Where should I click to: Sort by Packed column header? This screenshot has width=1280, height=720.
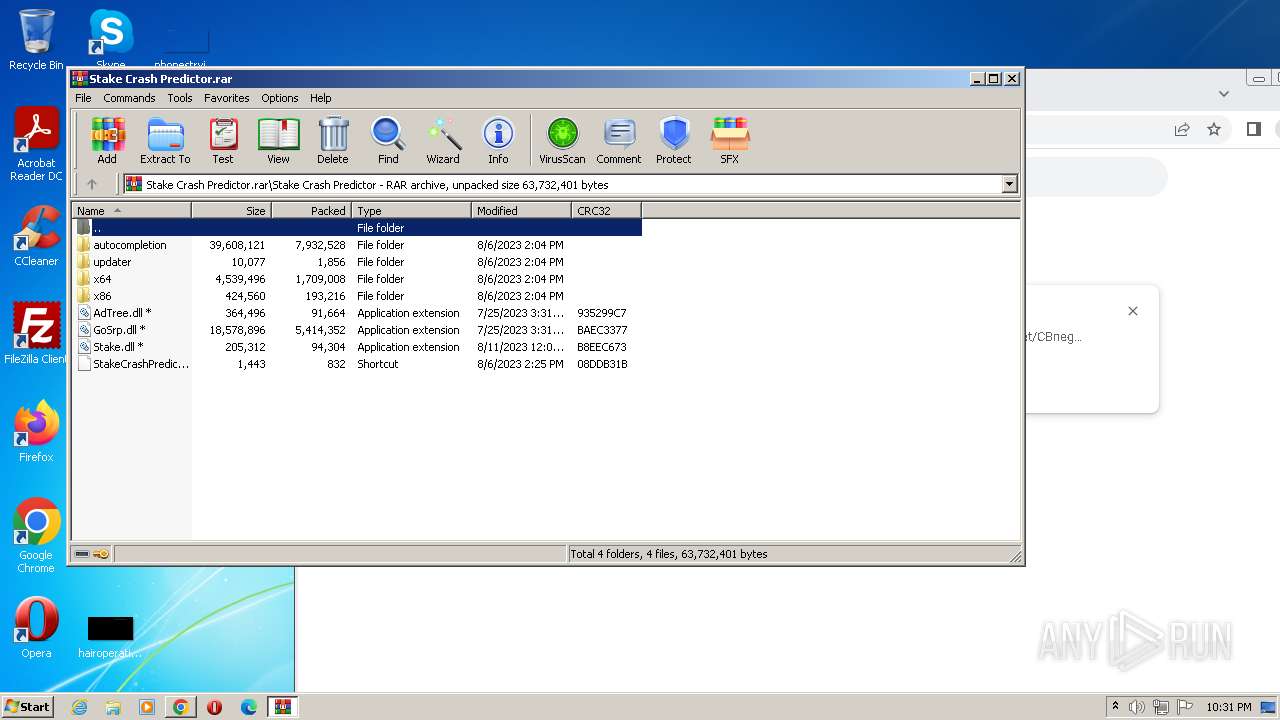pos(312,210)
